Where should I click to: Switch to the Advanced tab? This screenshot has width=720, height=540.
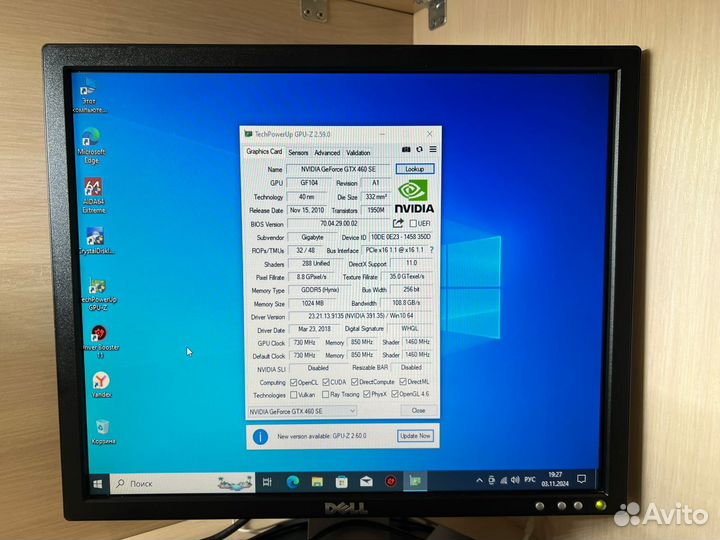pos(327,152)
